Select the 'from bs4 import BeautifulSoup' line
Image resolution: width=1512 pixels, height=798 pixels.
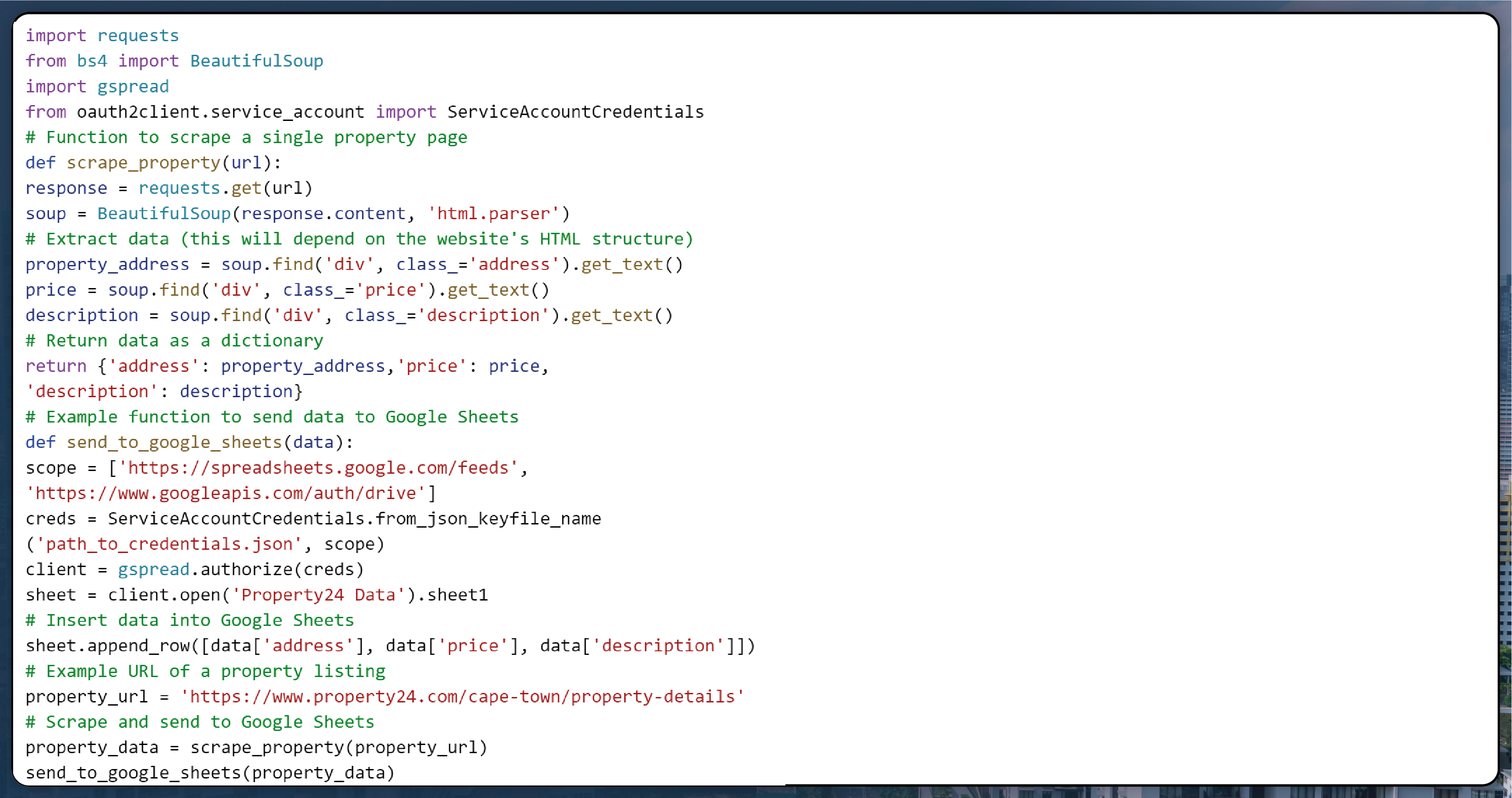[x=174, y=61]
